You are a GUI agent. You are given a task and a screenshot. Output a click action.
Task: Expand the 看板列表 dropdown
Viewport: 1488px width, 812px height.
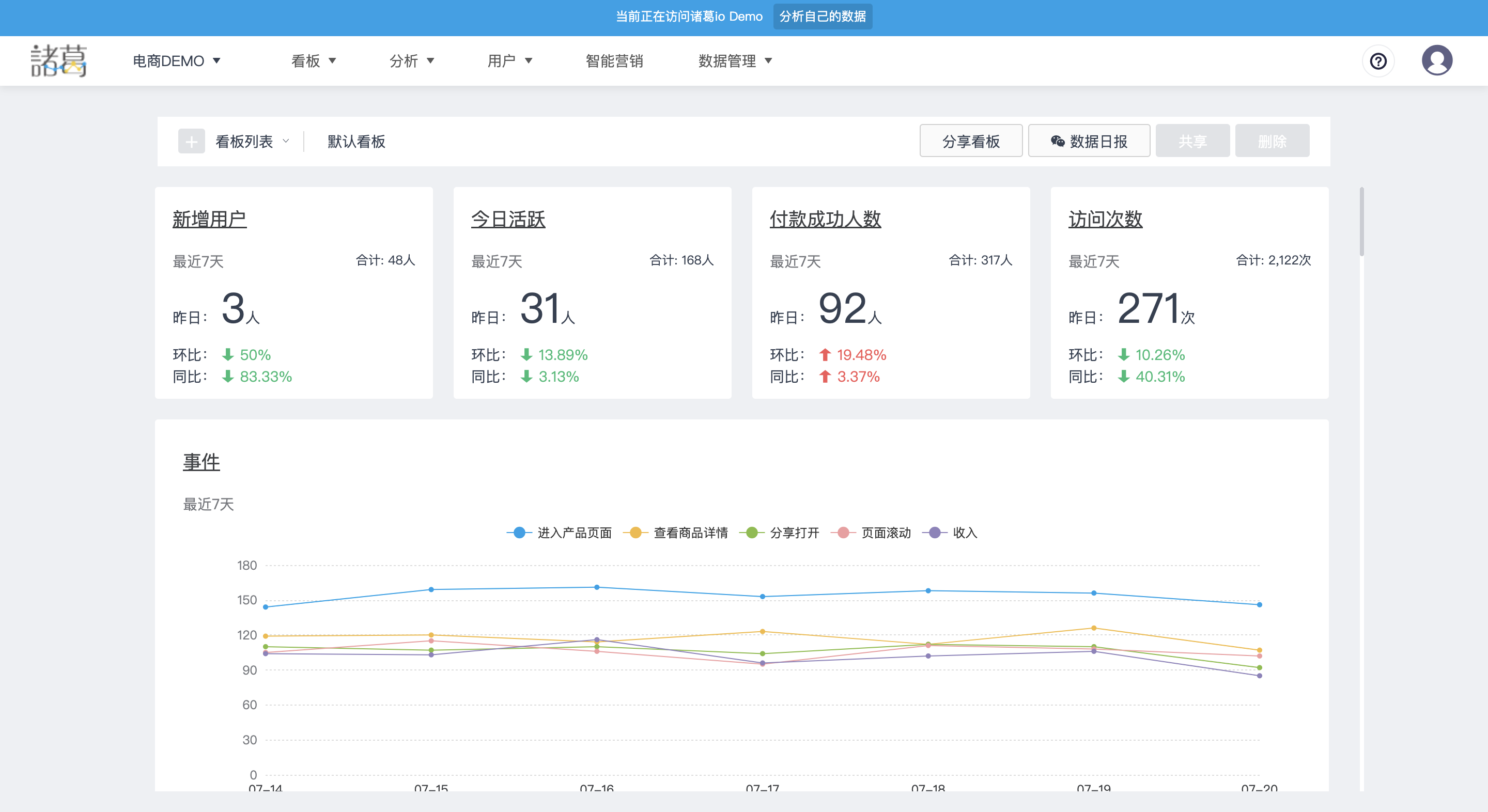252,142
